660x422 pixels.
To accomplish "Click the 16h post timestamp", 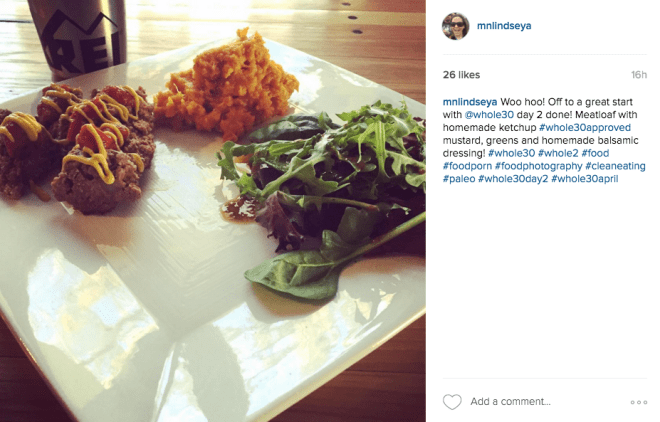I will (638, 75).
